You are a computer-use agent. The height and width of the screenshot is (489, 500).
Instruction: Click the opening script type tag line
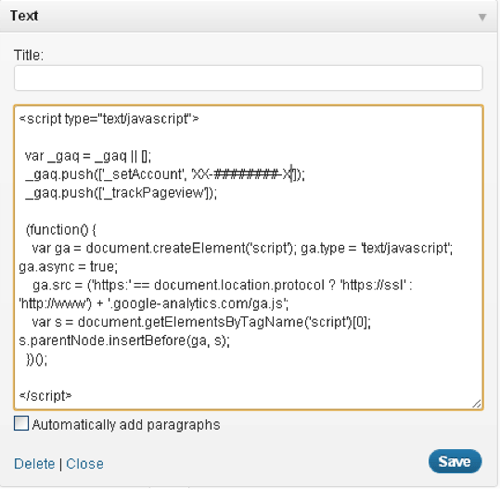109,119
